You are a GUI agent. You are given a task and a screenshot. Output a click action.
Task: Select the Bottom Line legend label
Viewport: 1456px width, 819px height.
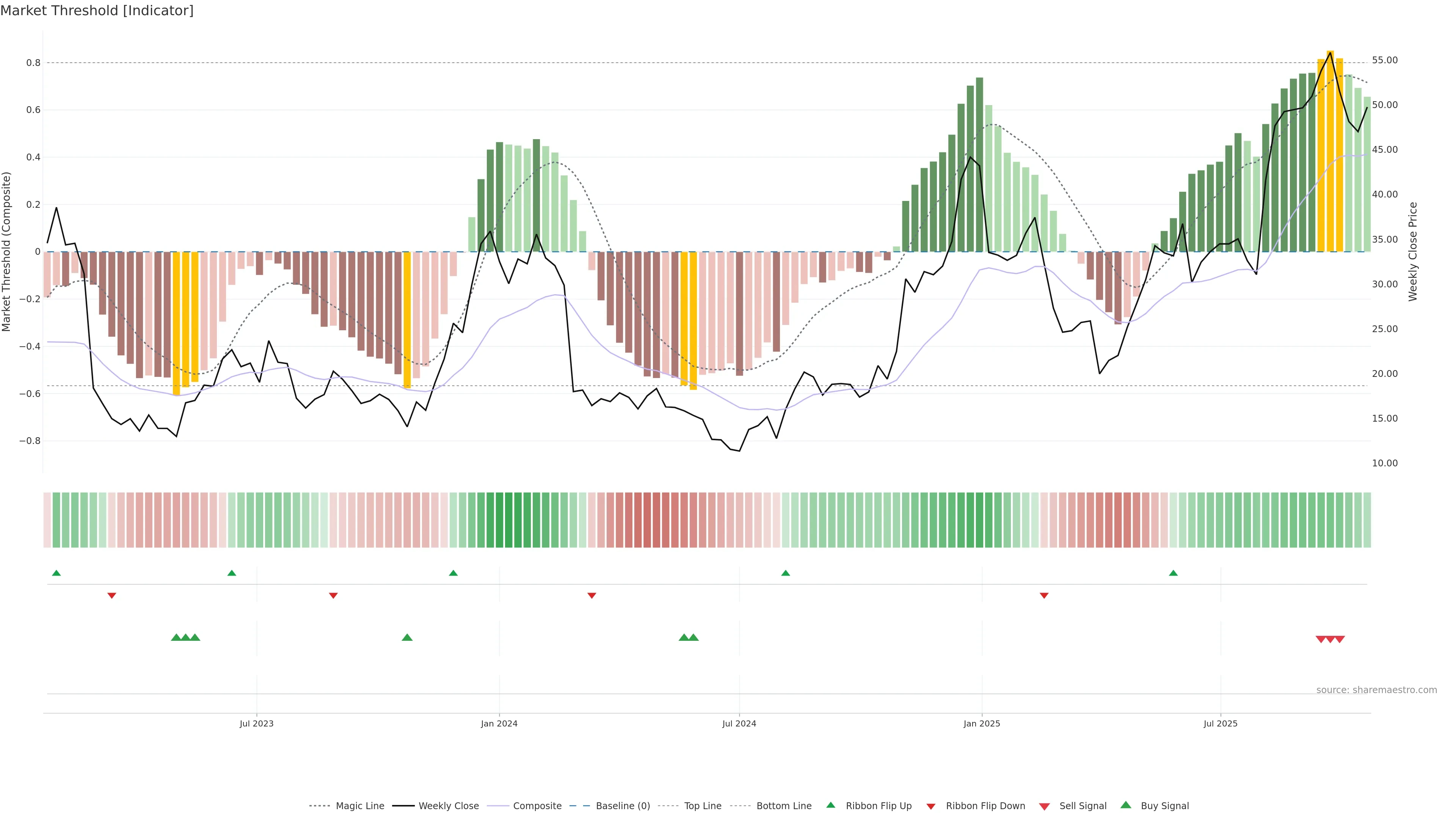tap(783, 806)
